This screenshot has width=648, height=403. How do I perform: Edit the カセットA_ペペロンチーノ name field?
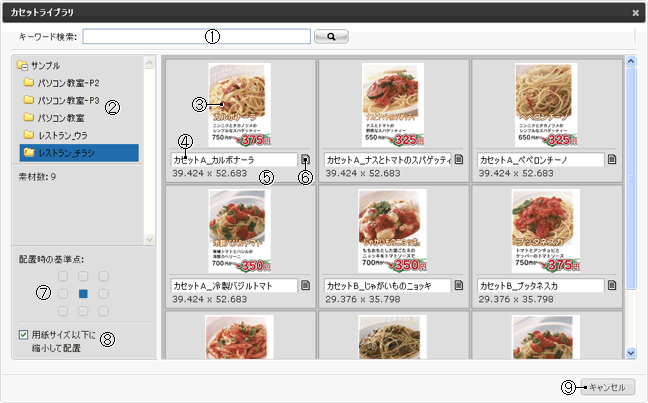pyautogui.click(x=541, y=160)
